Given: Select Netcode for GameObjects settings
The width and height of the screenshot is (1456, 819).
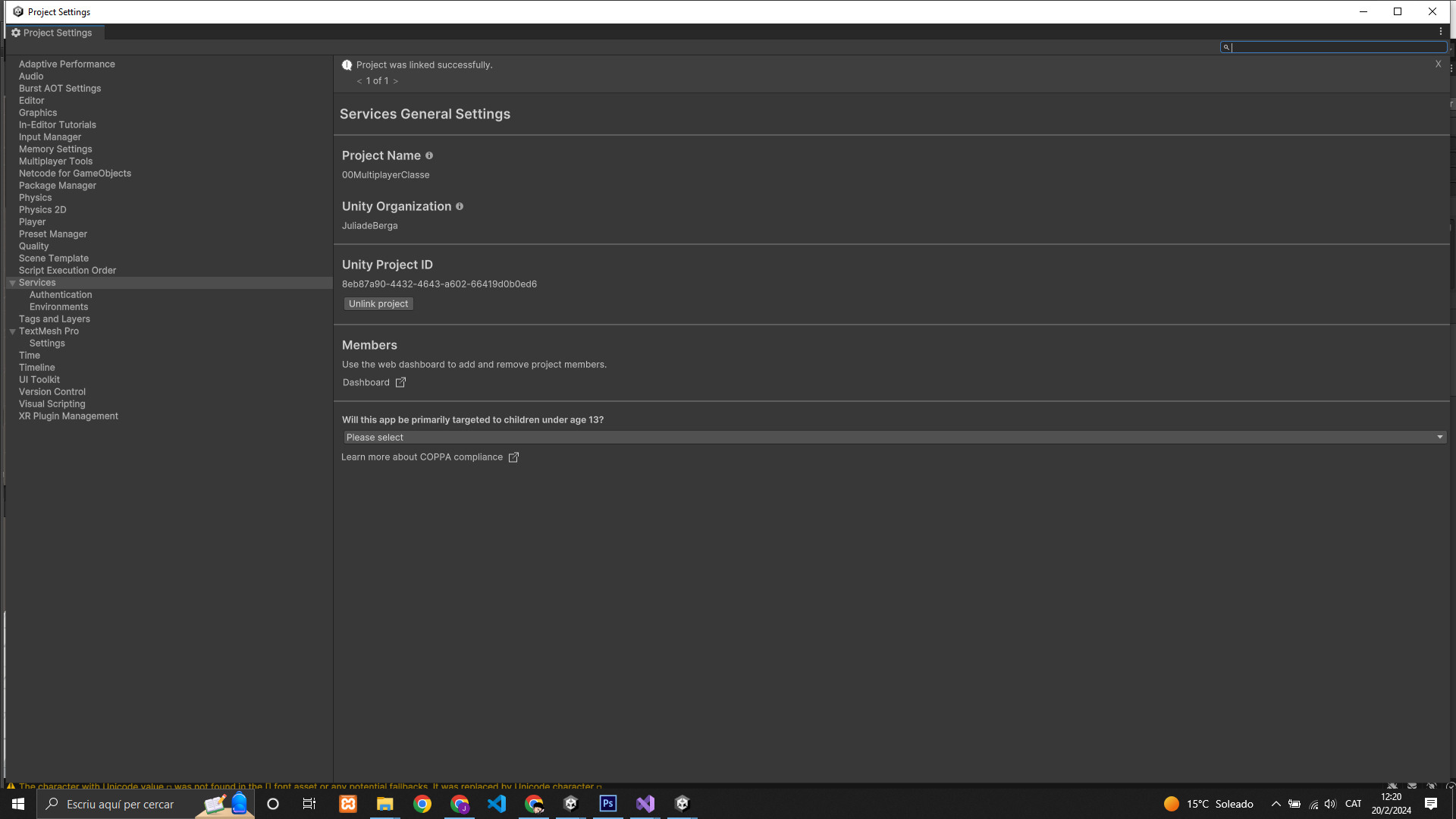Looking at the screenshot, I should 75,174.
